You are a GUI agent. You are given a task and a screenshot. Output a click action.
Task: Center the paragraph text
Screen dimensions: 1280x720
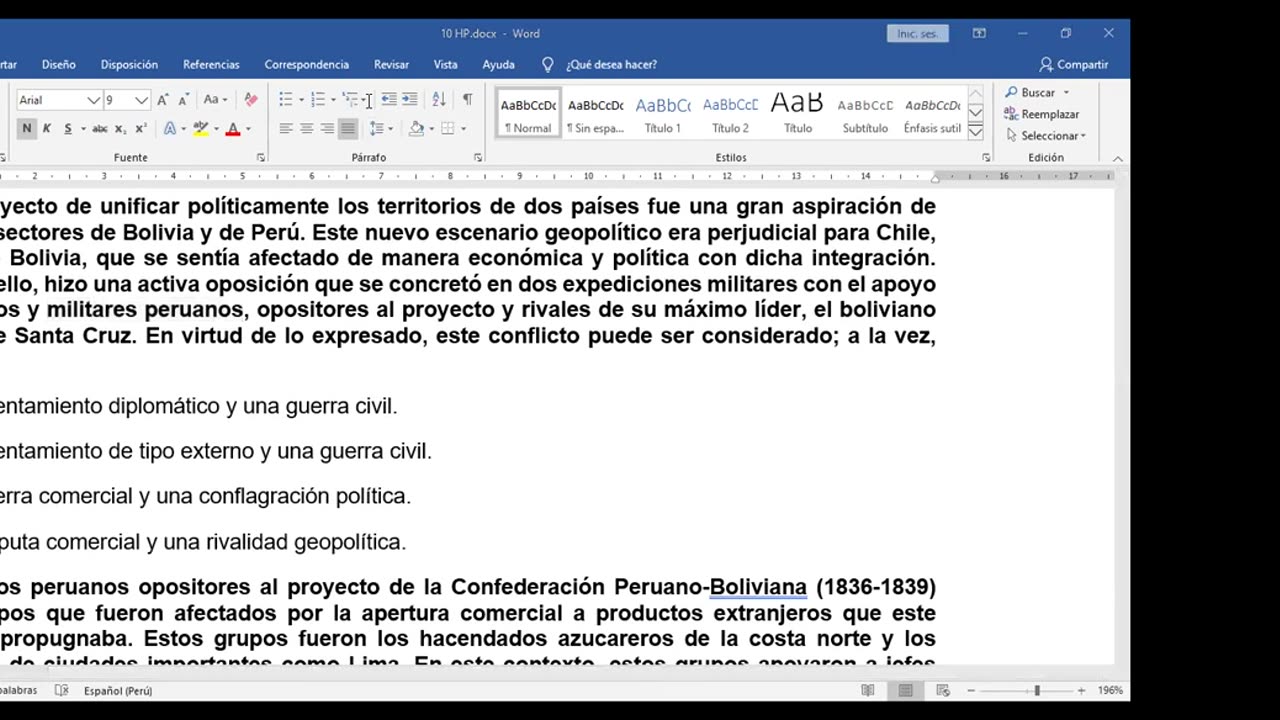[x=307, y=129]
